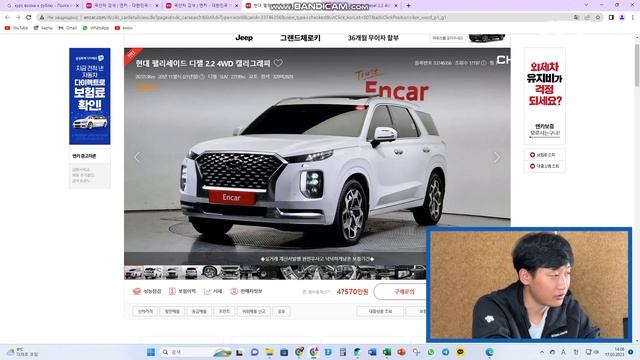640x360 pixels.
Task: Open a new browser tab with plus
Action: click(408, 6)
